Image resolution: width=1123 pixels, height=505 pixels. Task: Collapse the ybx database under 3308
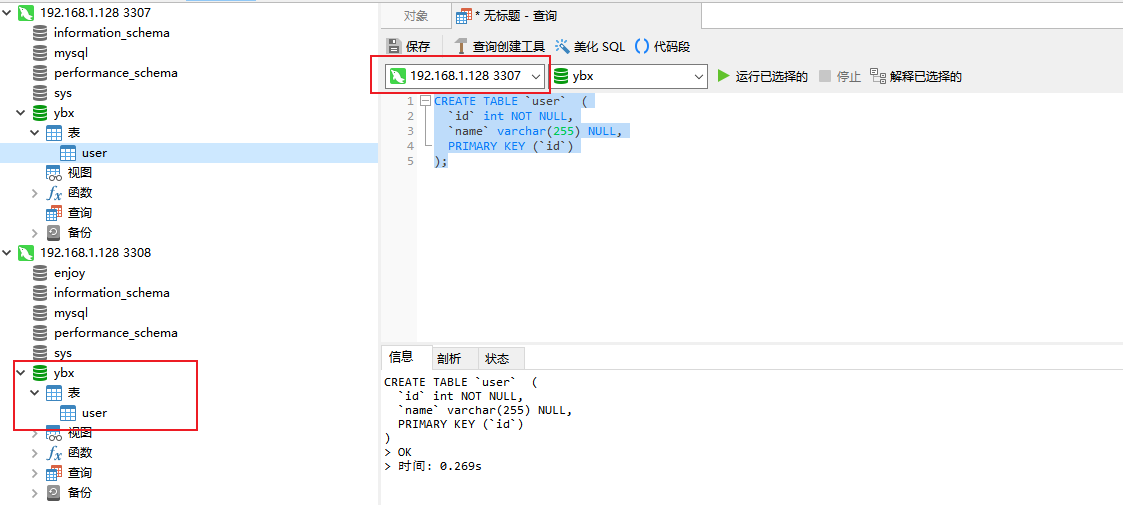[x=21, y=373]
